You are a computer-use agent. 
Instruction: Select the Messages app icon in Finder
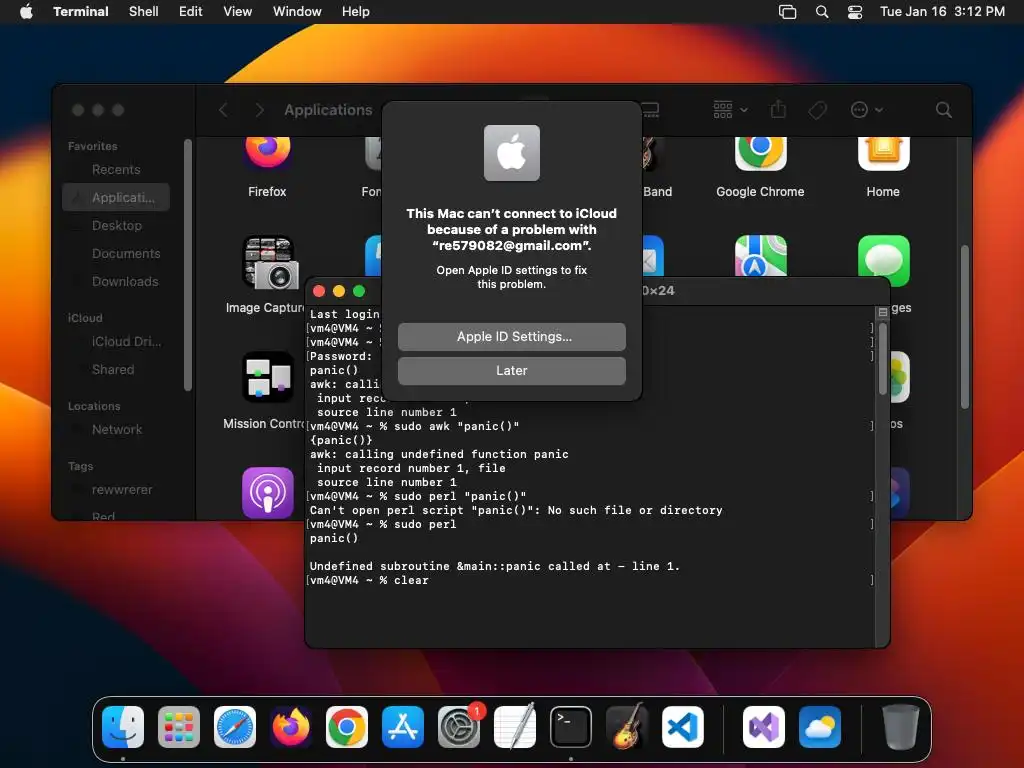point(883,260)
